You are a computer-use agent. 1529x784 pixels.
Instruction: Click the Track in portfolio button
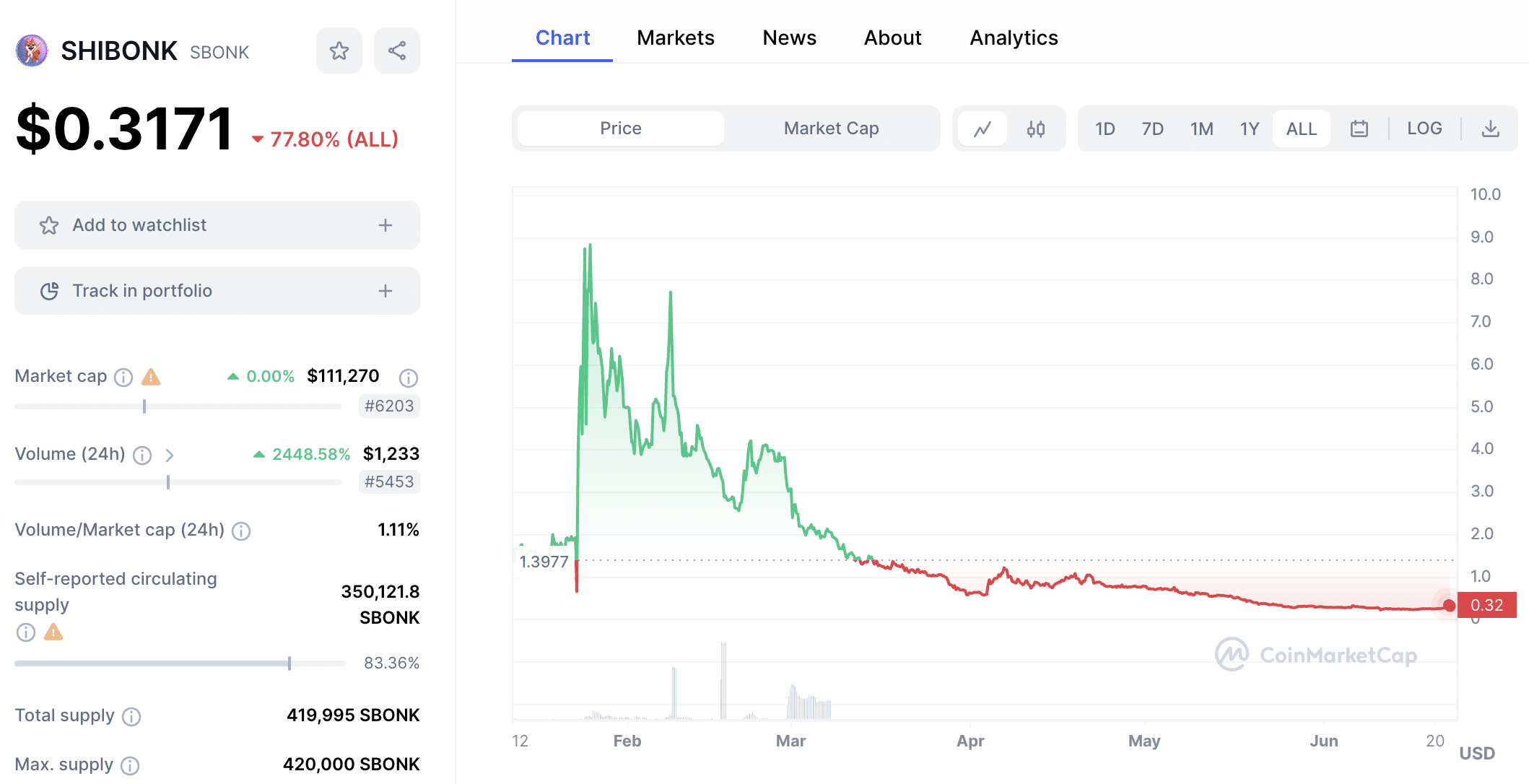tap(217, 291)
